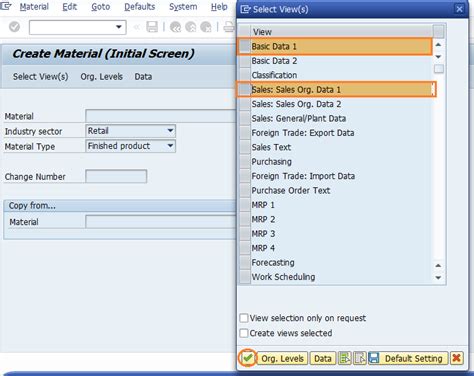Select the Basic Data 1 row selector

(x=245, y=46)
